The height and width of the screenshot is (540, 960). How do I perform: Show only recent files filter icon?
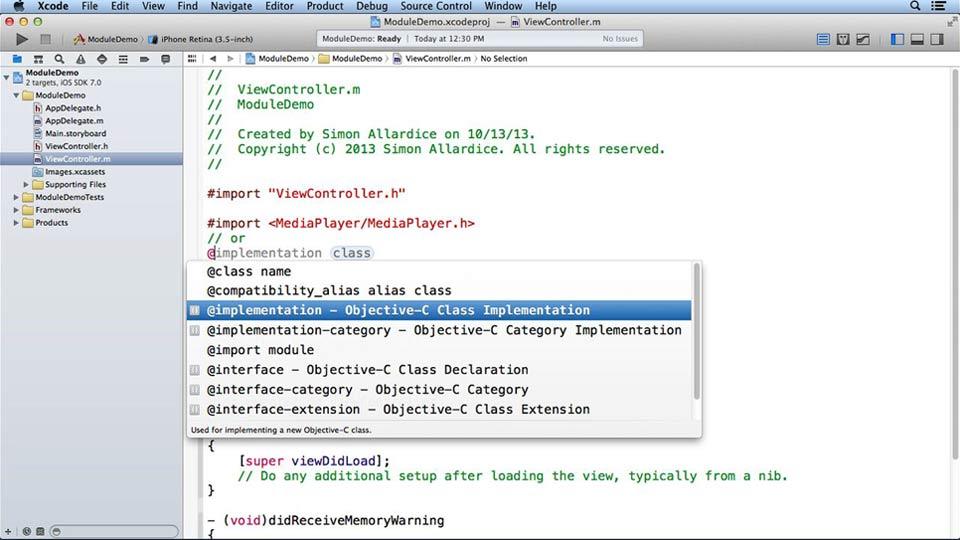(x=26, y=531)
